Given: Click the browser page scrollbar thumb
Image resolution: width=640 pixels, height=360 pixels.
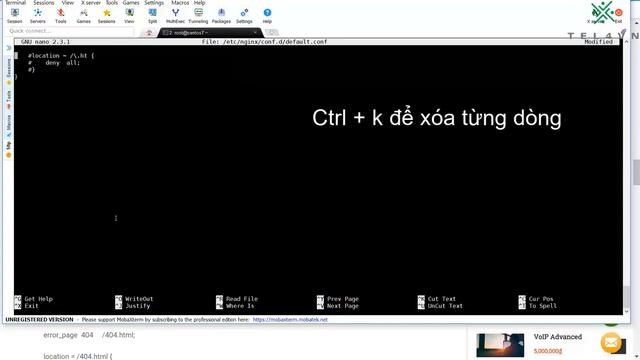Looking at the screenshot, I should click(x=636, y=172).
